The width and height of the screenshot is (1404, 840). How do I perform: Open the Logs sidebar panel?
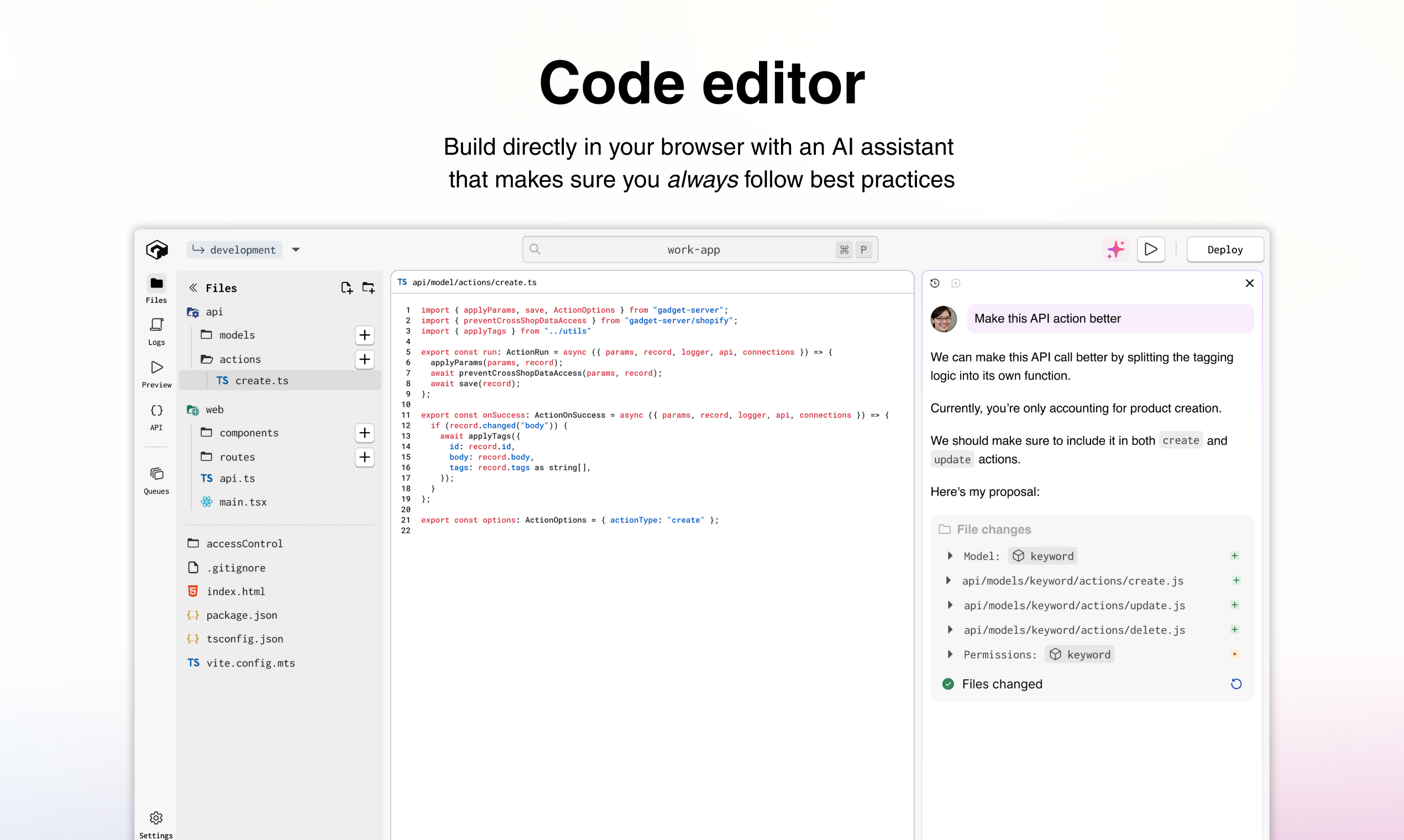pyautogui.click(x=157, y=330)
